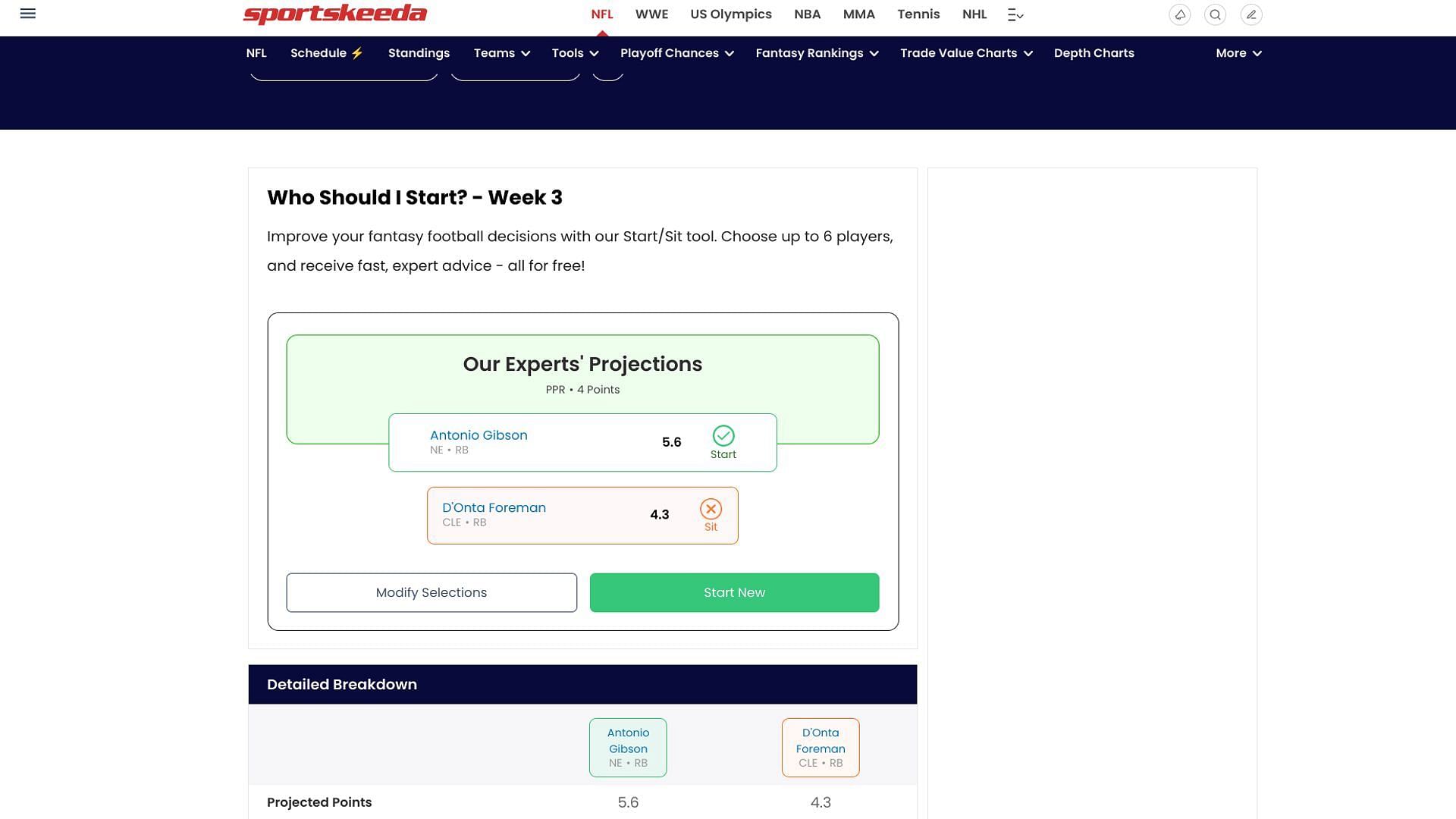Click the notifications bell icon

(x=1180, y=14)
